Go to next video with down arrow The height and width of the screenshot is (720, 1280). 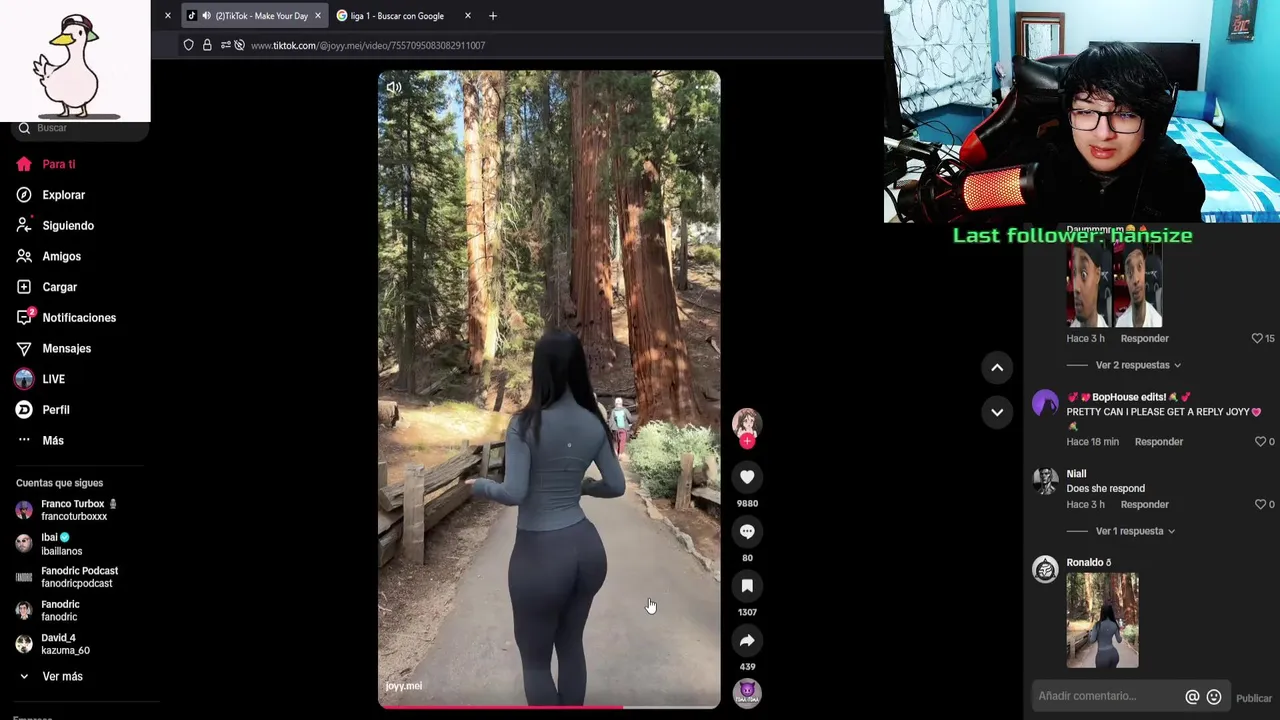coord(997,412)
